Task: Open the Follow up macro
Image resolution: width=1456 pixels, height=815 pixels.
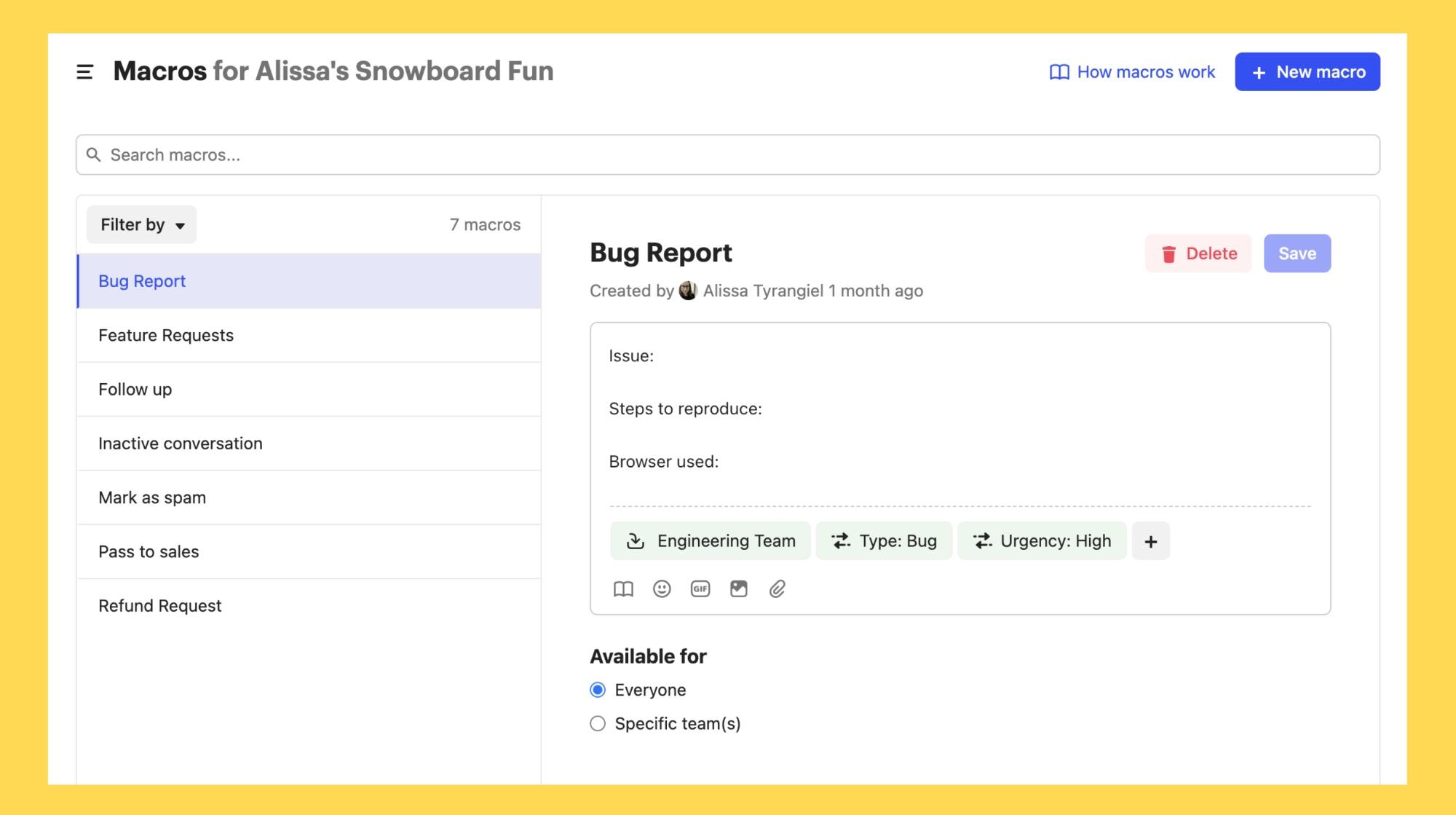Action: (x=309, y=390)
